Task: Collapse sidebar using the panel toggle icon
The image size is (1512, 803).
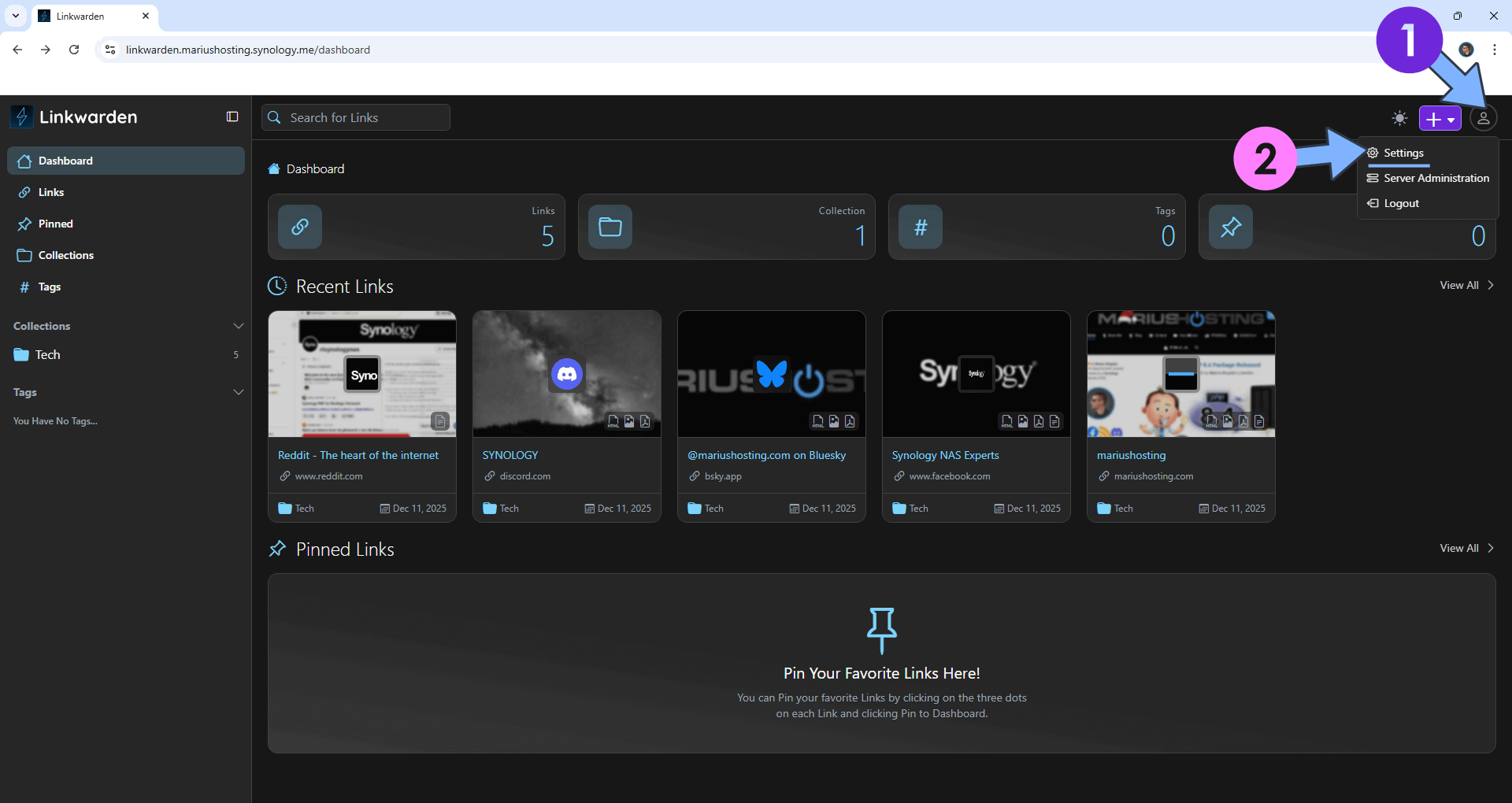Action: (232, 117)
